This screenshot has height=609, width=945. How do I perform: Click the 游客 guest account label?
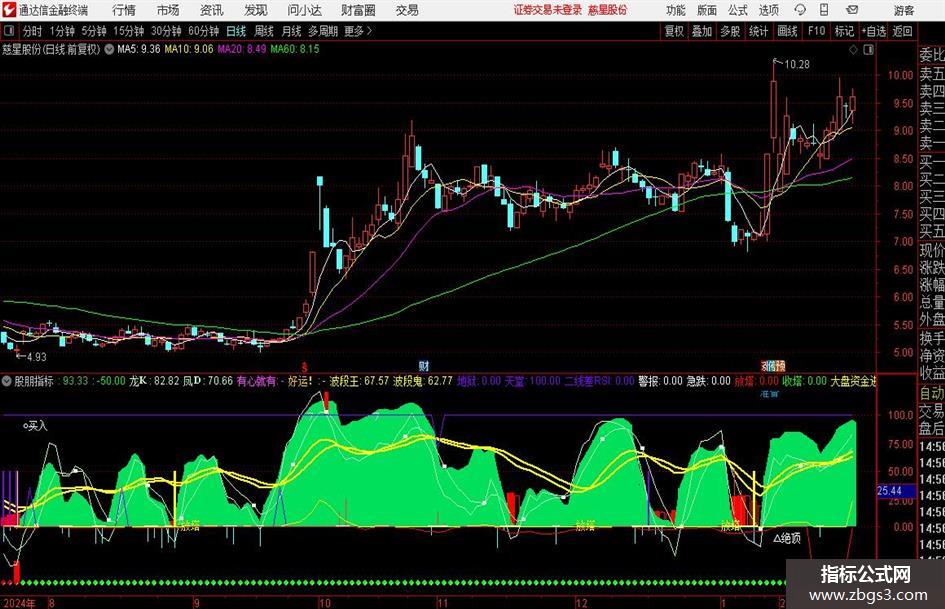pos(903,10)
